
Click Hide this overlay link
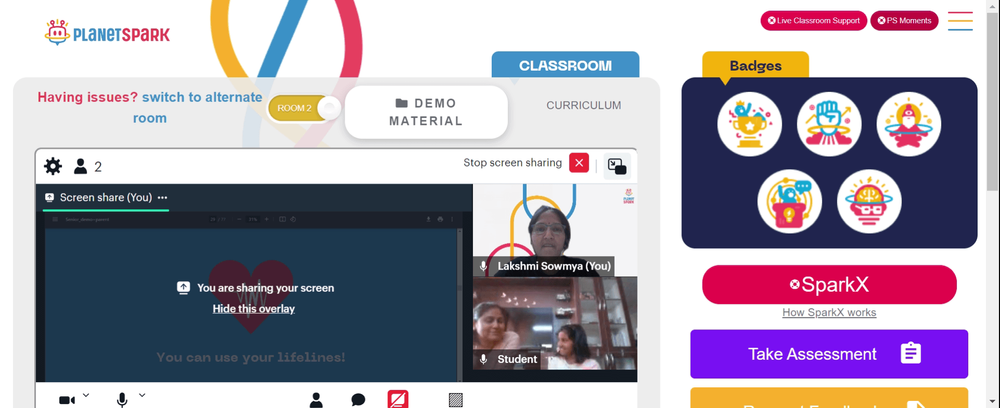254,309
